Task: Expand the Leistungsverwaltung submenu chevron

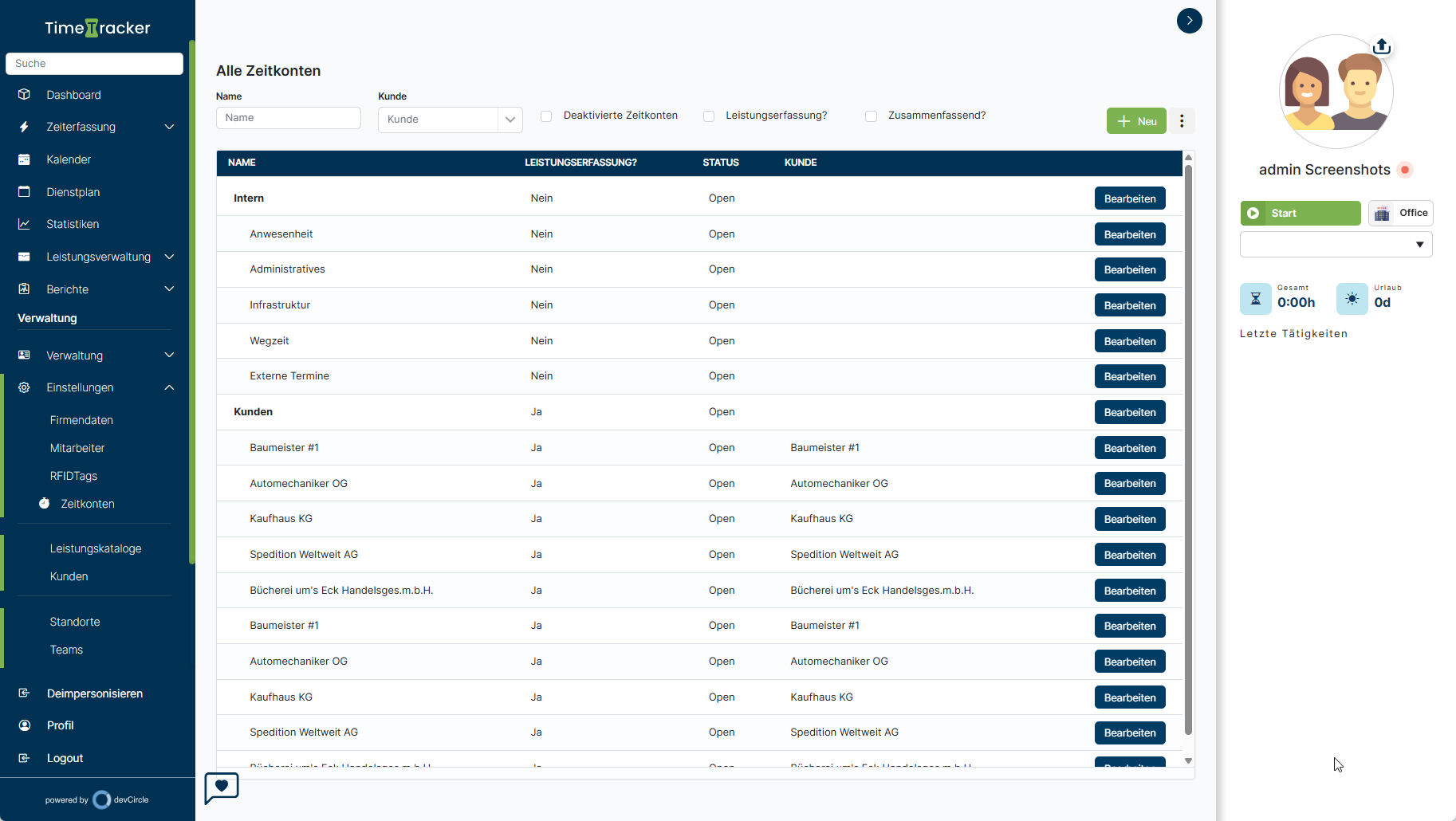Action: coord(169,257)
